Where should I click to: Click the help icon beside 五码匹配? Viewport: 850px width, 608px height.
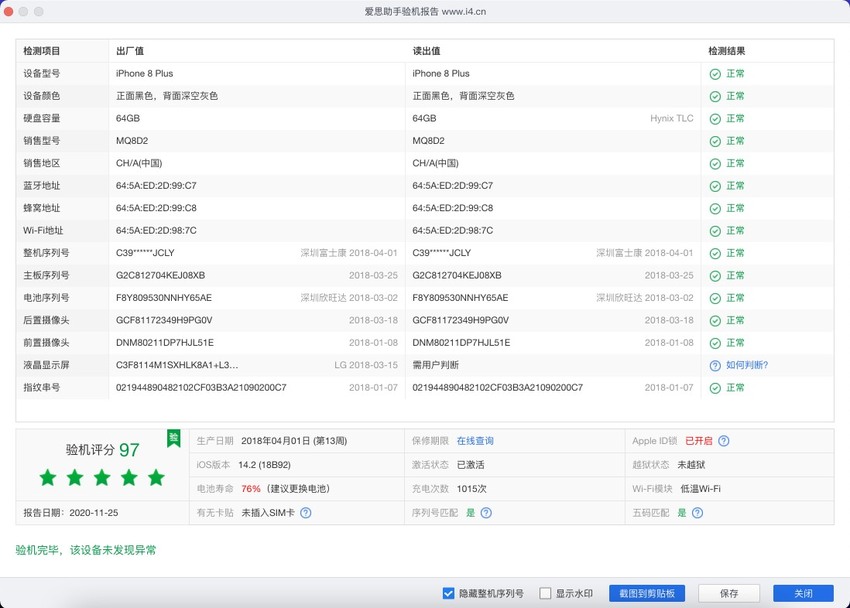(698, 513)
